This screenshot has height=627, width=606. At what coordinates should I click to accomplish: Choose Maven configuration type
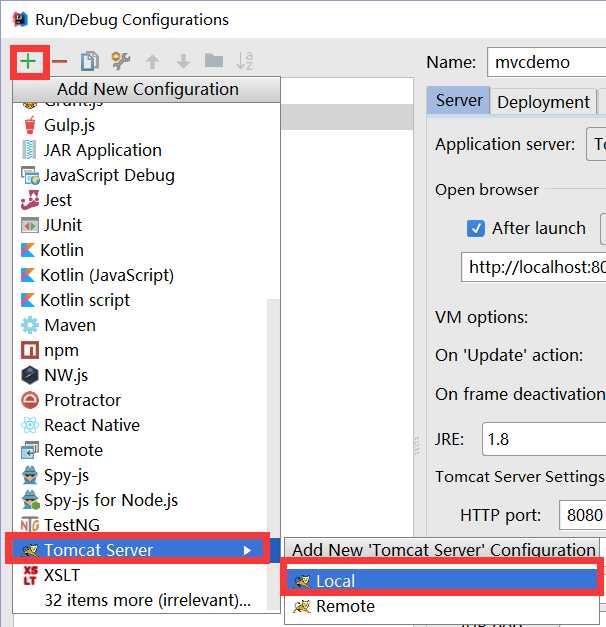click(x=140, y=325)
